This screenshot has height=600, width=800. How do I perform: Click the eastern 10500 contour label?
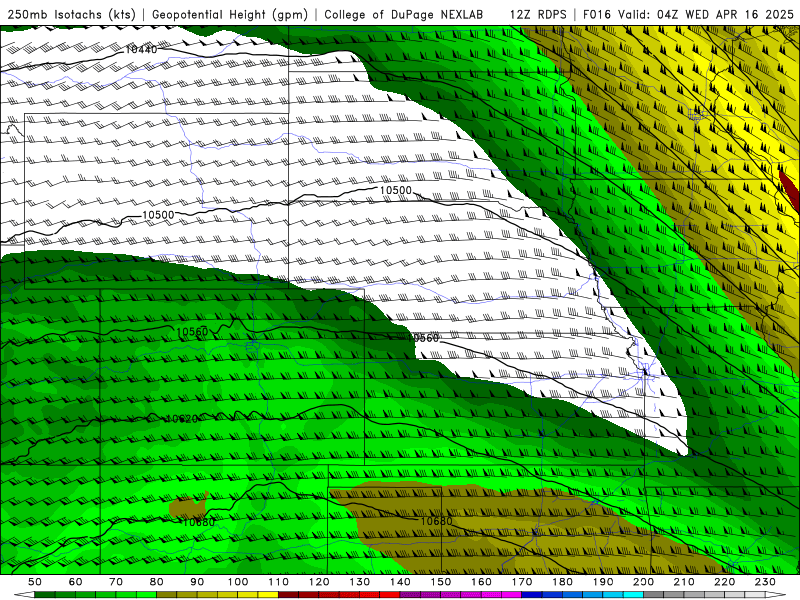coord(395,190)
